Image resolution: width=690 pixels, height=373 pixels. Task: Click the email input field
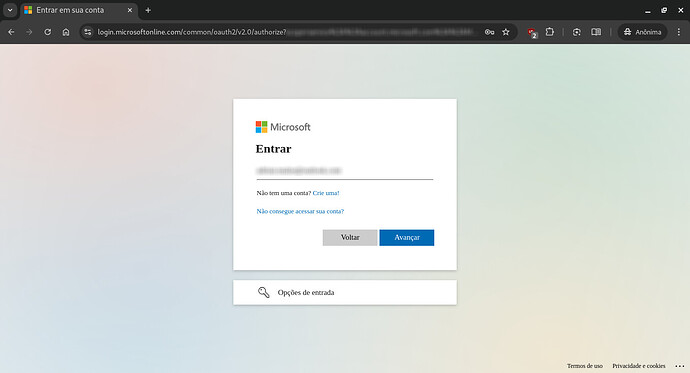(345, 171)
